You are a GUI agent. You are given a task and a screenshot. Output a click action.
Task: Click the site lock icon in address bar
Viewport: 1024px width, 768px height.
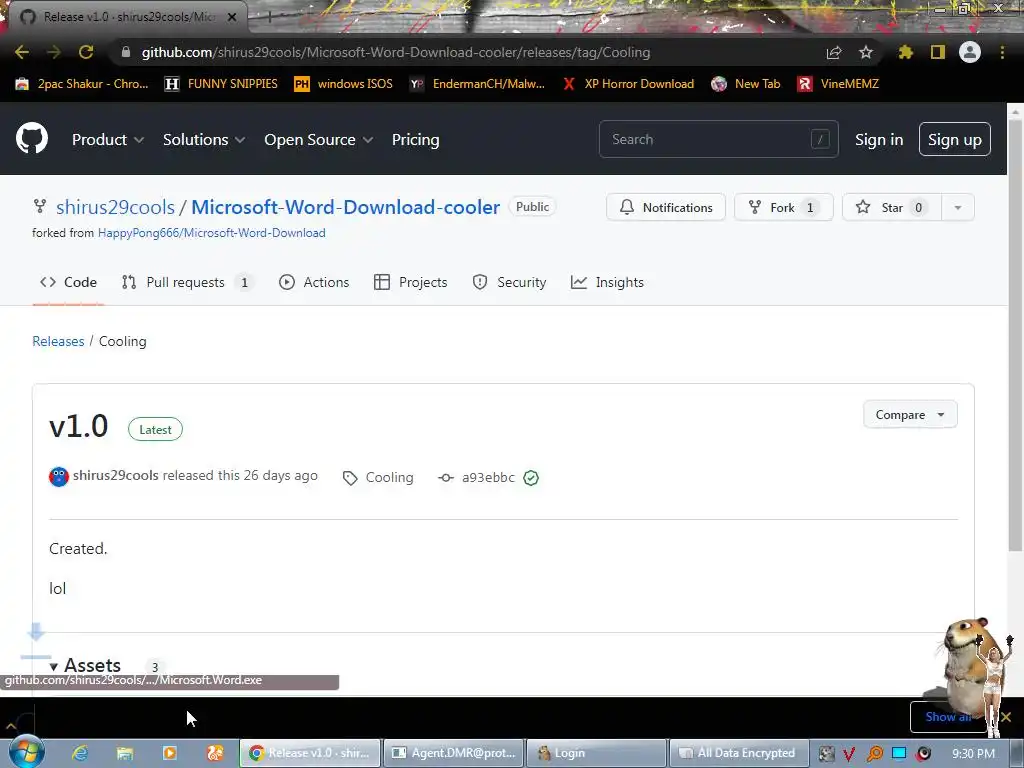tap(126, 52)
